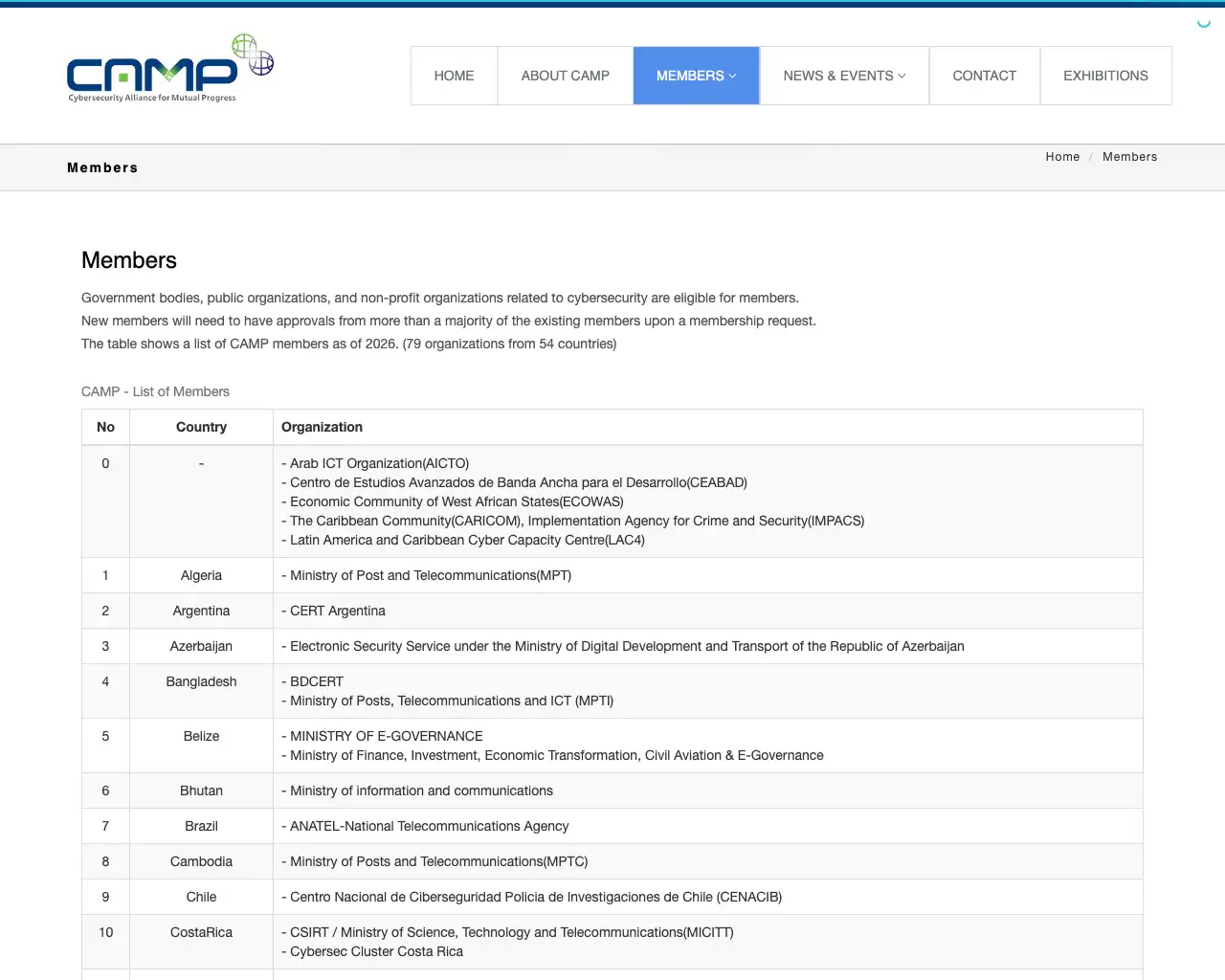The height and width of the screenshot is (980, 1225).
Task: Open the CONTACT page
Action: coord(984,76)
